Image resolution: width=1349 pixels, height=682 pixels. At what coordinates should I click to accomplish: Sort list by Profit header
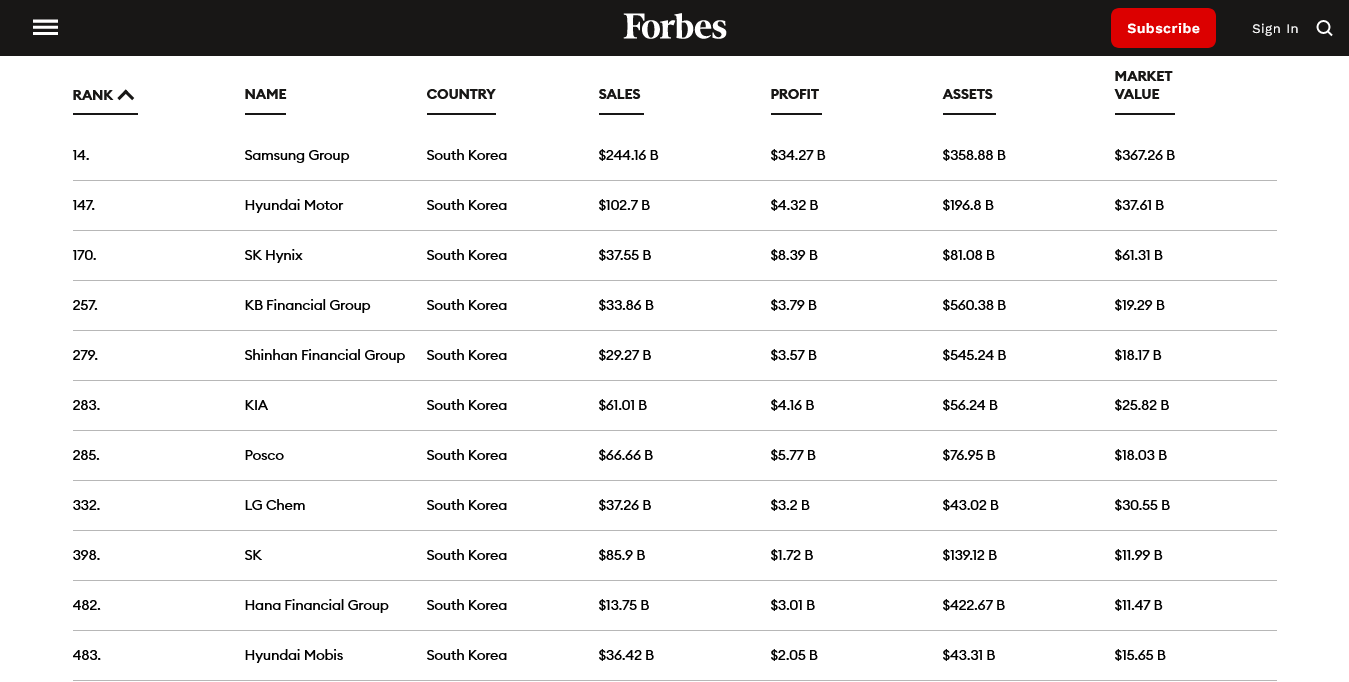[794, 94]
